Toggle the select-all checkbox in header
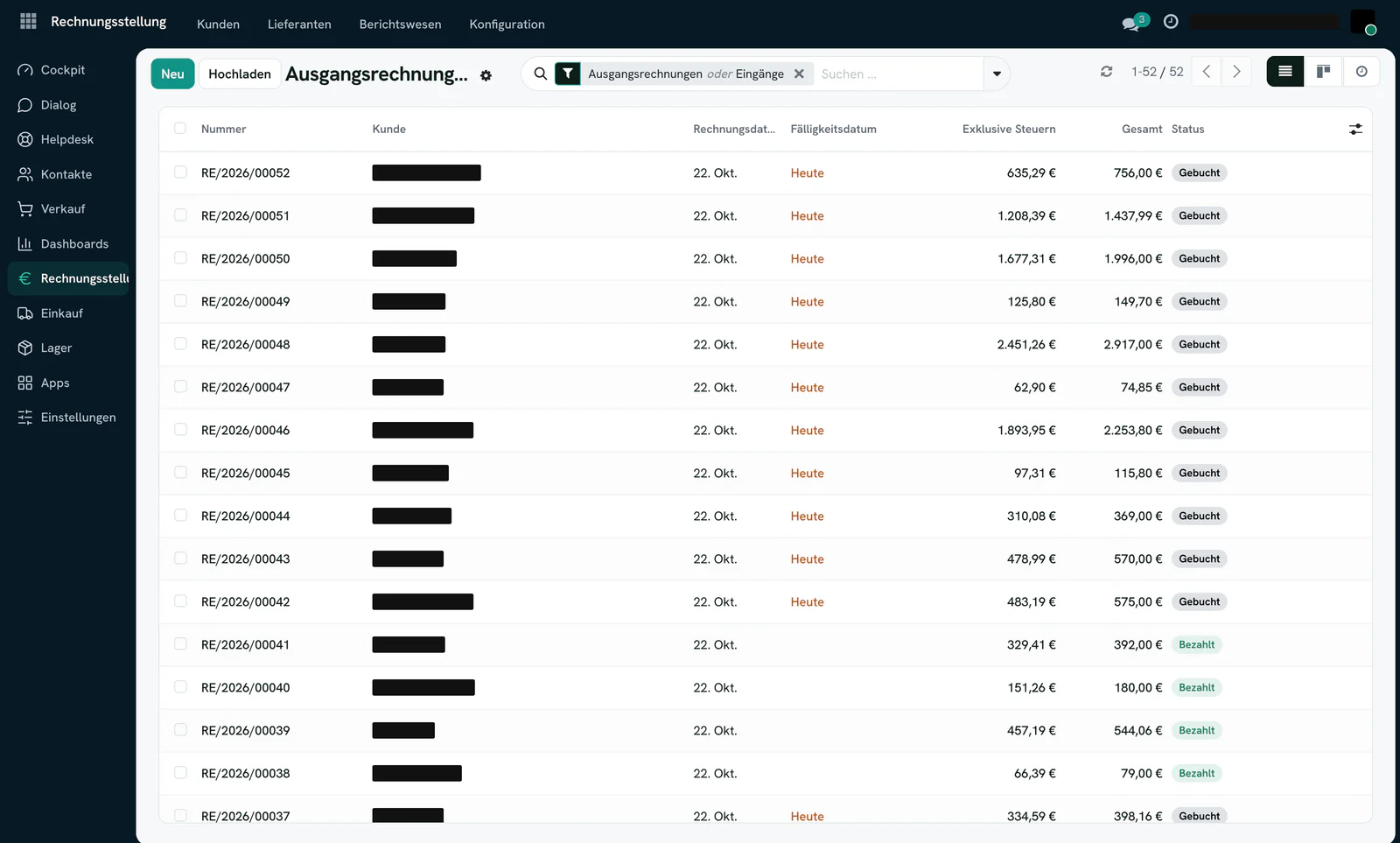 (180, 129)
